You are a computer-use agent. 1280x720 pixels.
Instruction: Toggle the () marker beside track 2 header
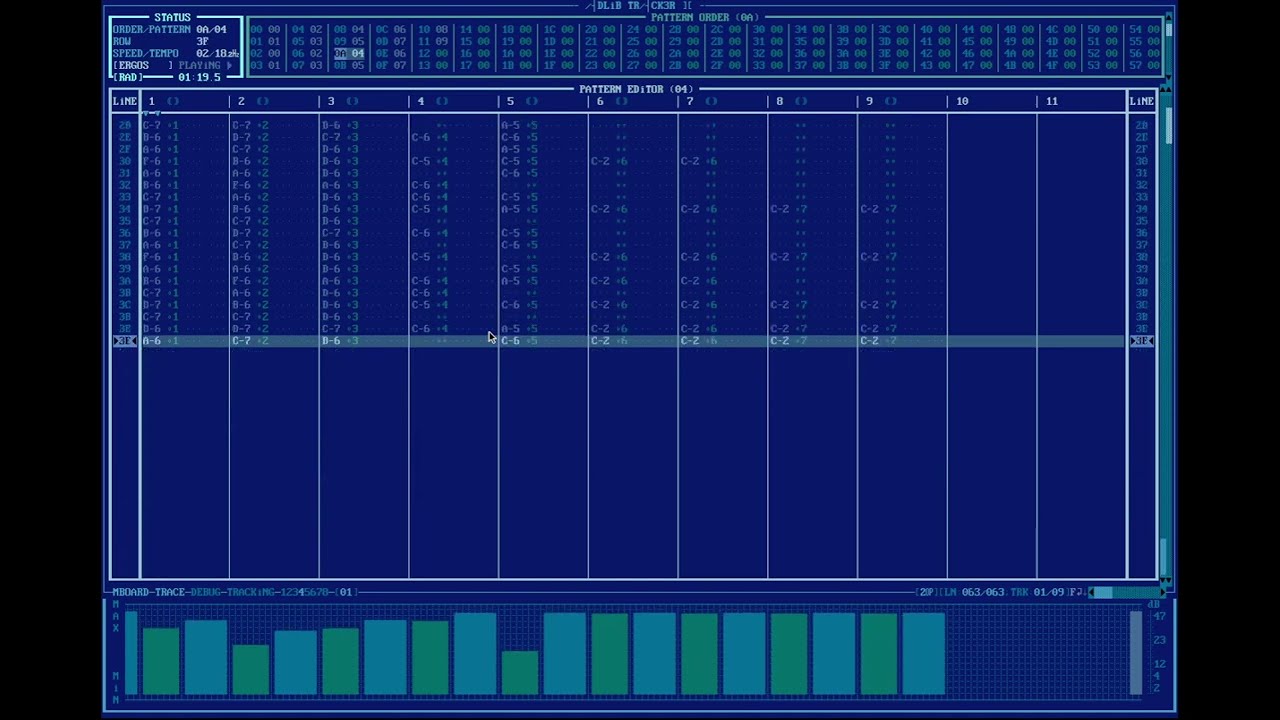click(x=263, y=101)
